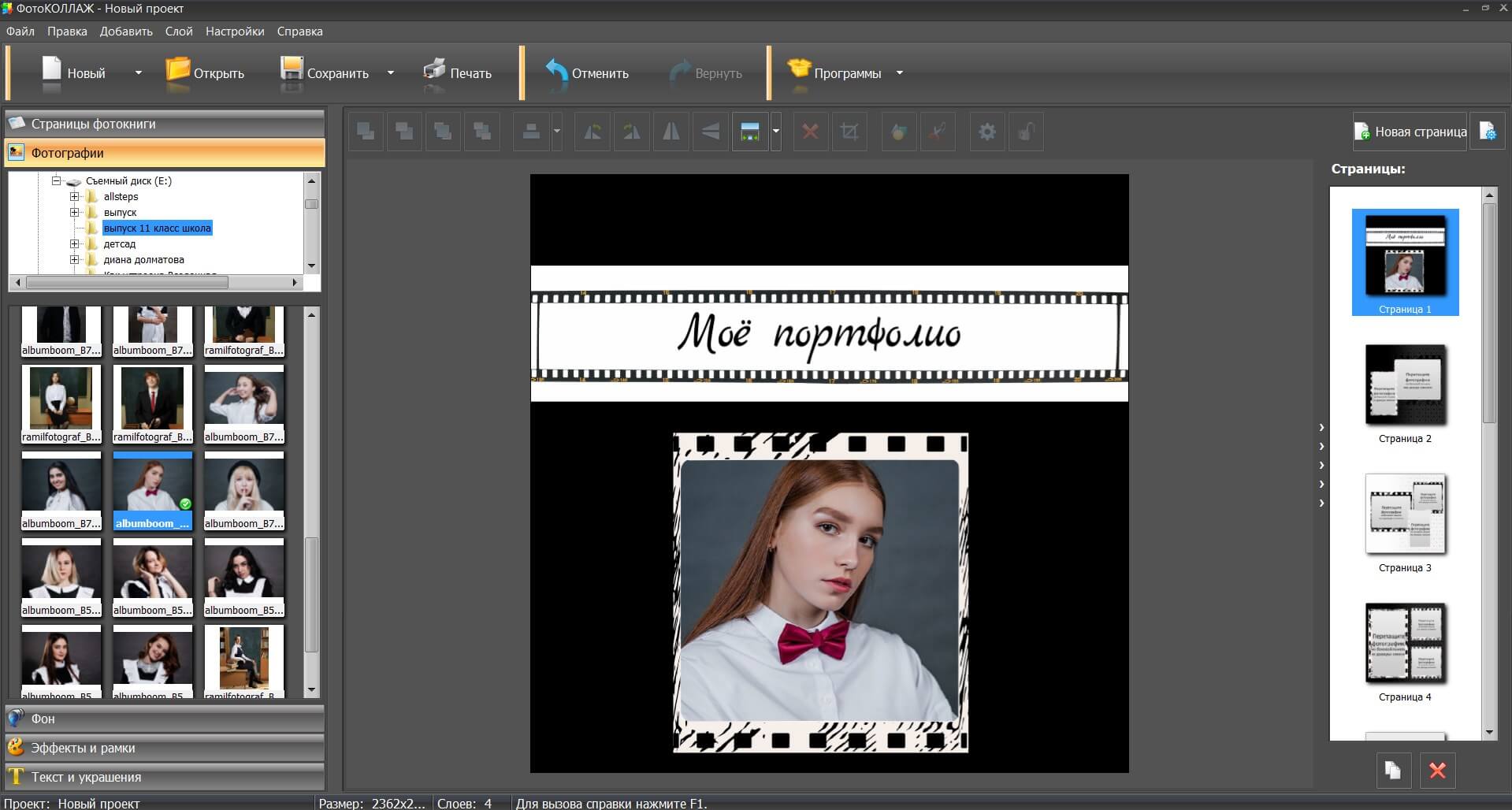
Task: Click the folder tree horizontal scrollbar
Action: point(155,282)
